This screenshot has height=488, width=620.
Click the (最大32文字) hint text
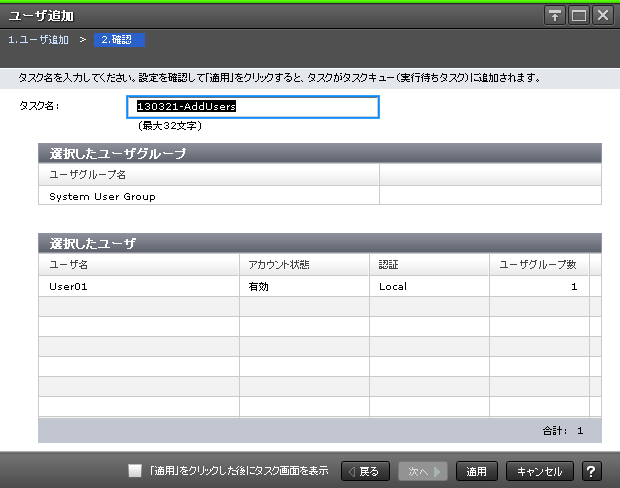170,126
